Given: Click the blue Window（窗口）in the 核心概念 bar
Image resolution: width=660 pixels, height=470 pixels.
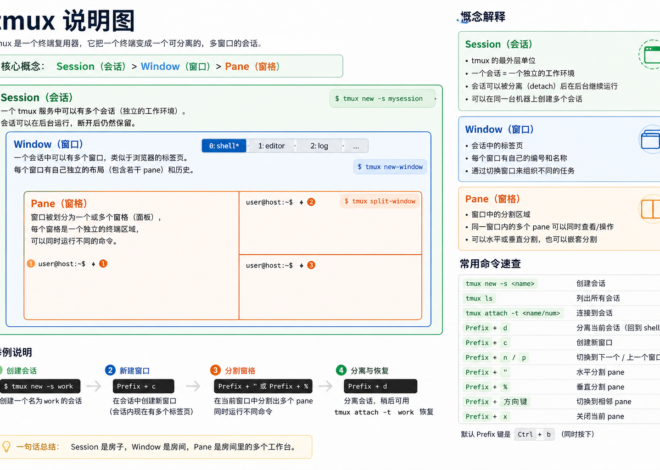Looking at the screenshot, I should (x=175, y=66).
